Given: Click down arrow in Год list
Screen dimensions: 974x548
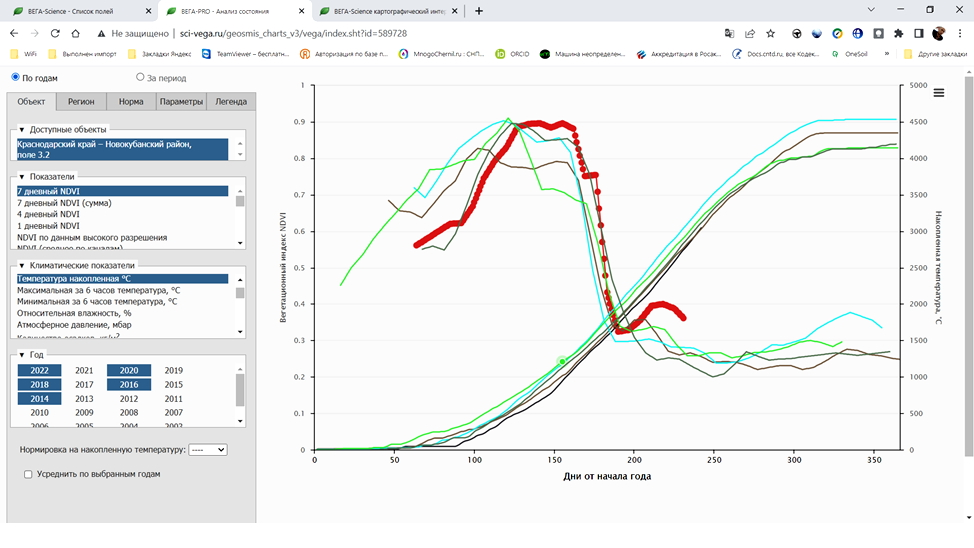Looking at the screenshot, I should pos(240,421).
